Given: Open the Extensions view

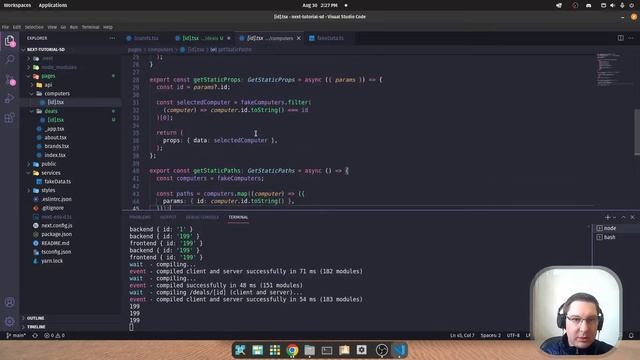Looking at the screenshot, I should [x=9, y=118].
